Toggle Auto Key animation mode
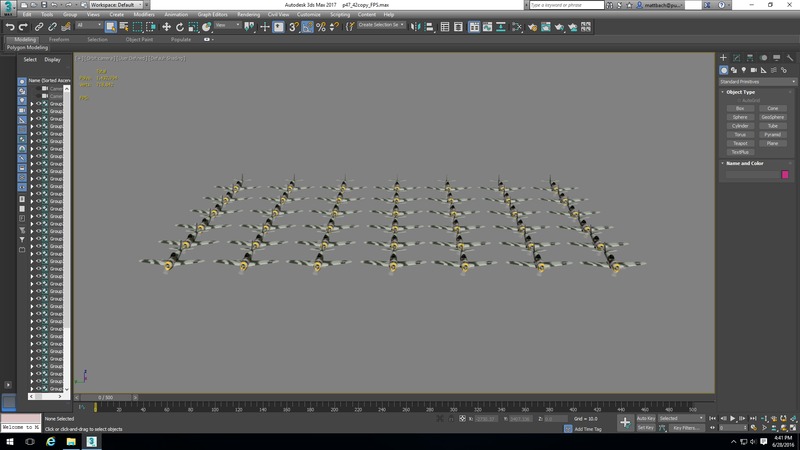The image size is (800, 450). pos(645,418)
